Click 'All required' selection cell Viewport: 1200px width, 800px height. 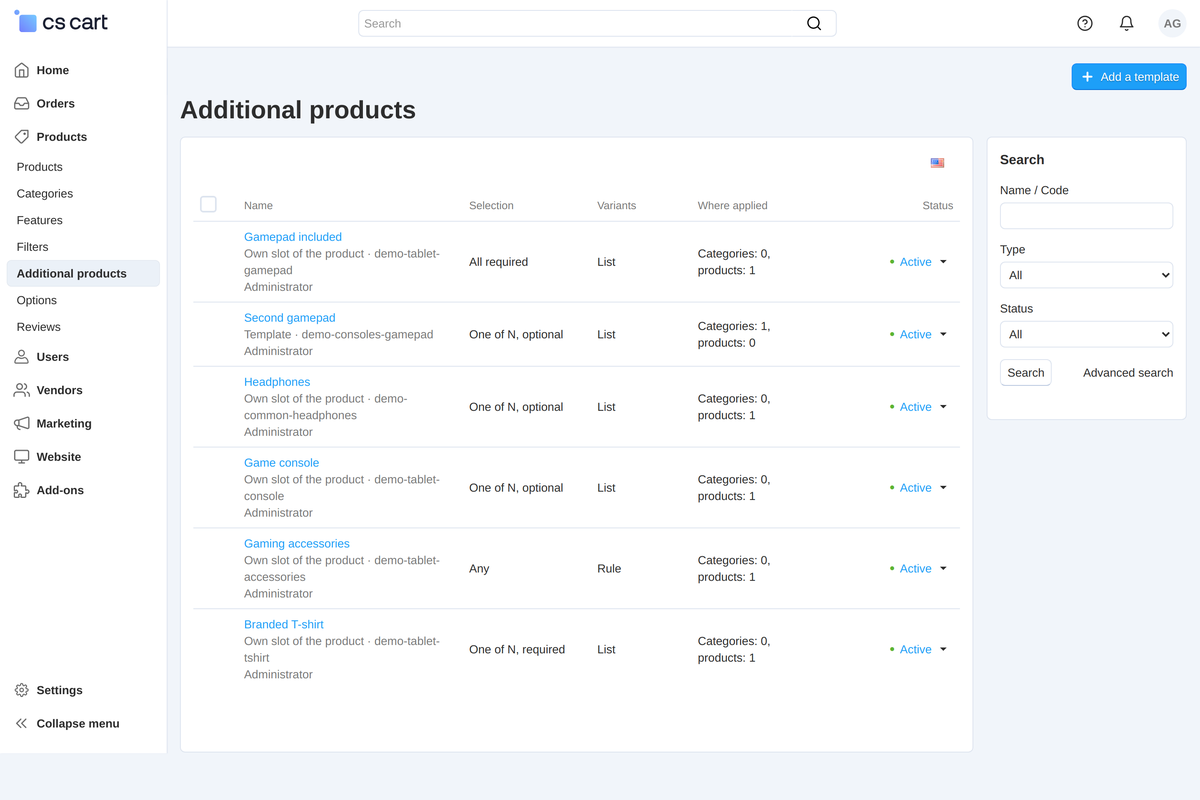498,262
